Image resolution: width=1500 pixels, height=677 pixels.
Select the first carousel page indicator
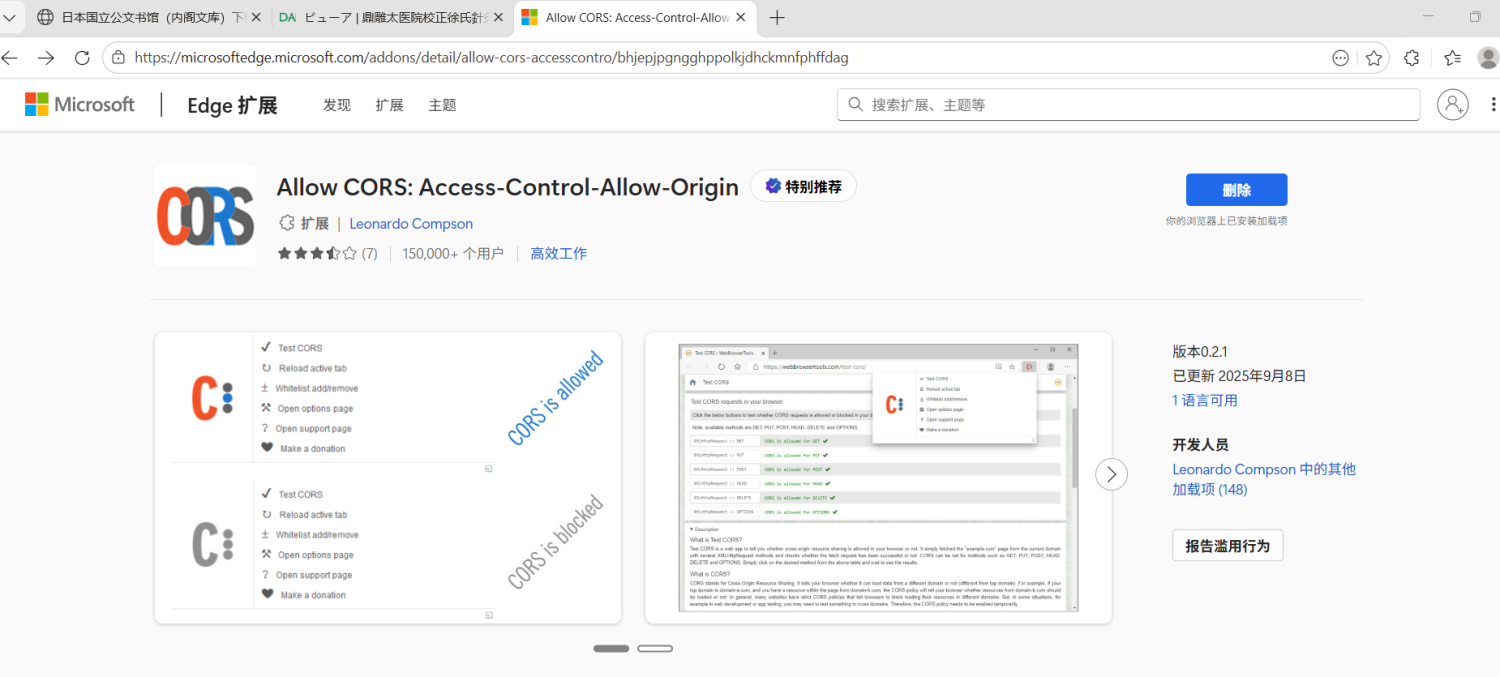click(611, 649)
